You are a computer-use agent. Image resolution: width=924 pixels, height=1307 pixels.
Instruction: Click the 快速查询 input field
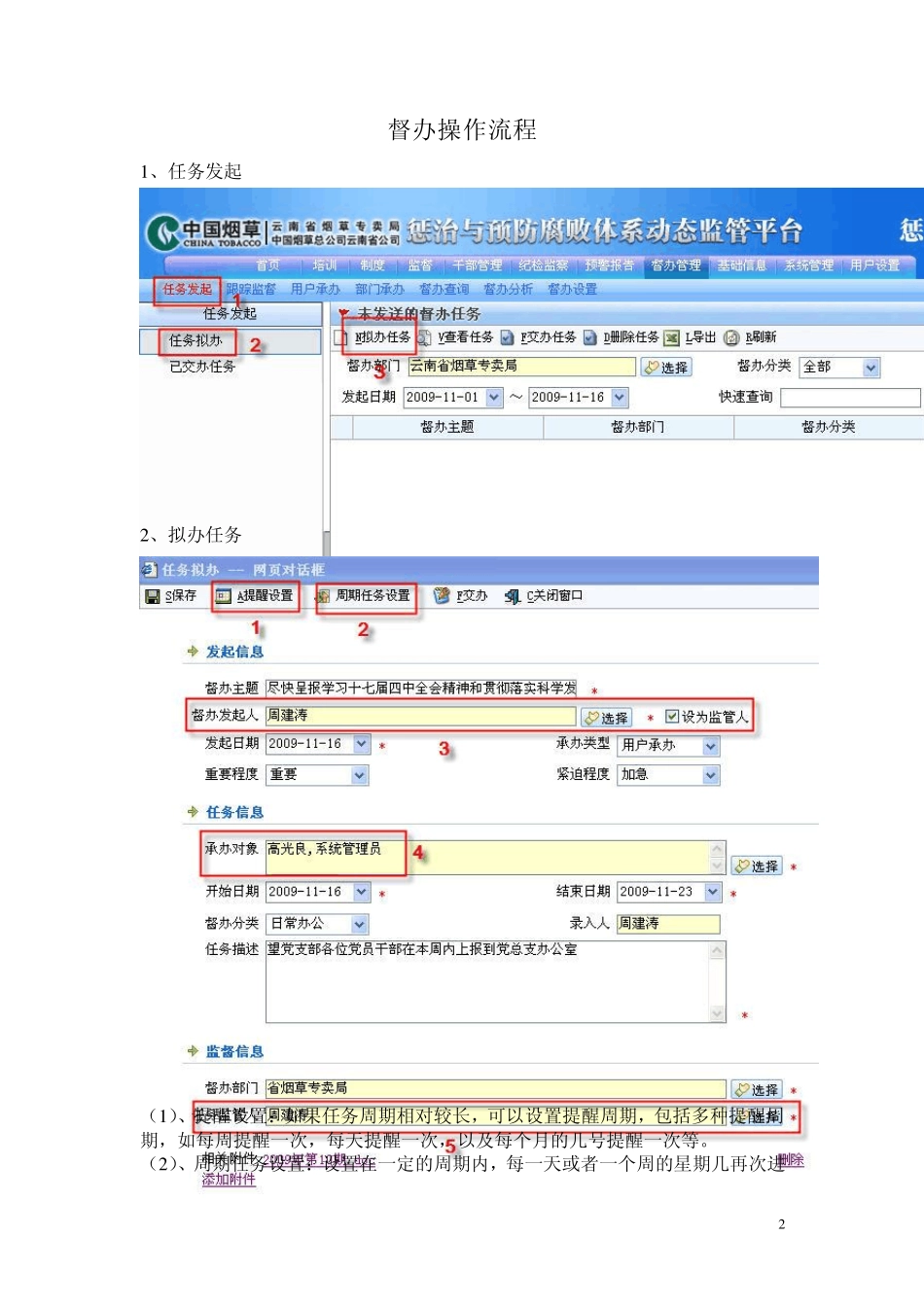pos(850,398)
